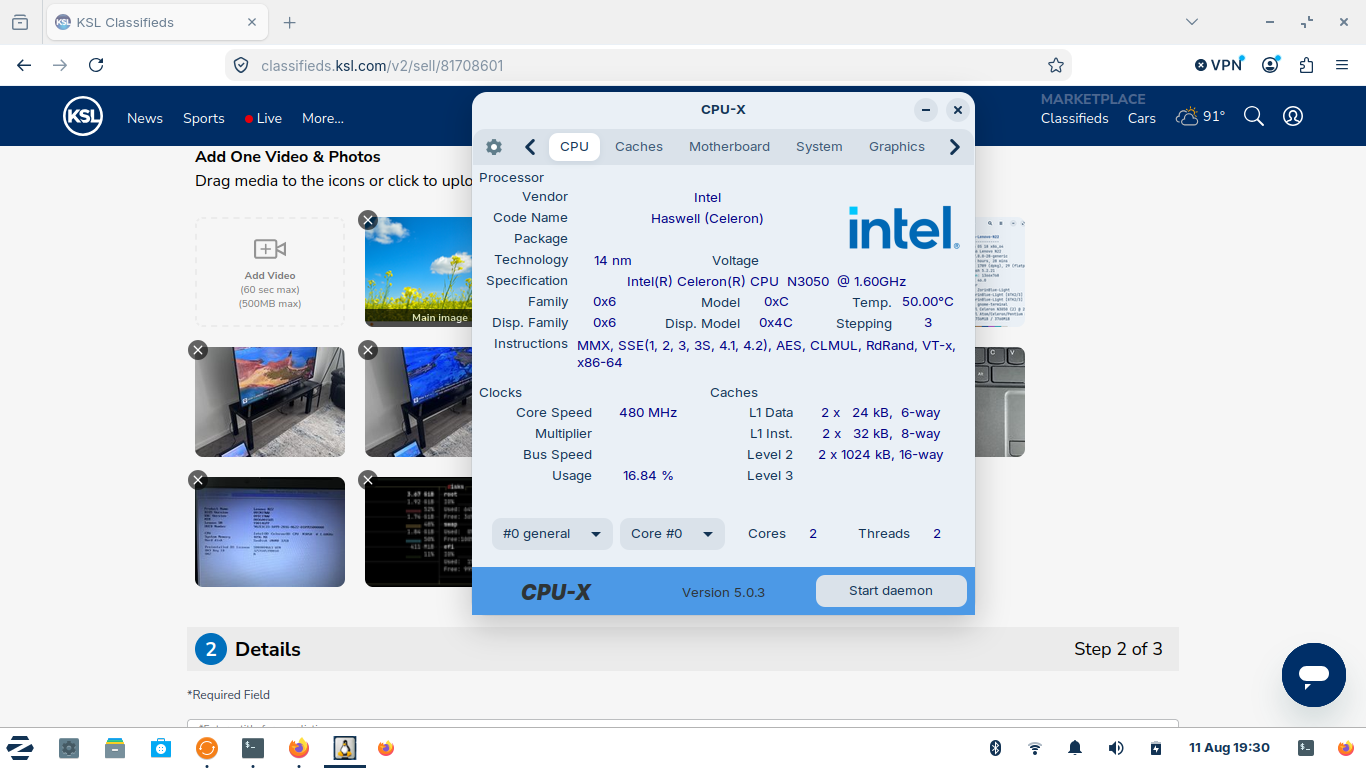Viewport: 1366px width, 768px height.
Task: Open the 'Core #0' dropdown
Action: [672, 534]
